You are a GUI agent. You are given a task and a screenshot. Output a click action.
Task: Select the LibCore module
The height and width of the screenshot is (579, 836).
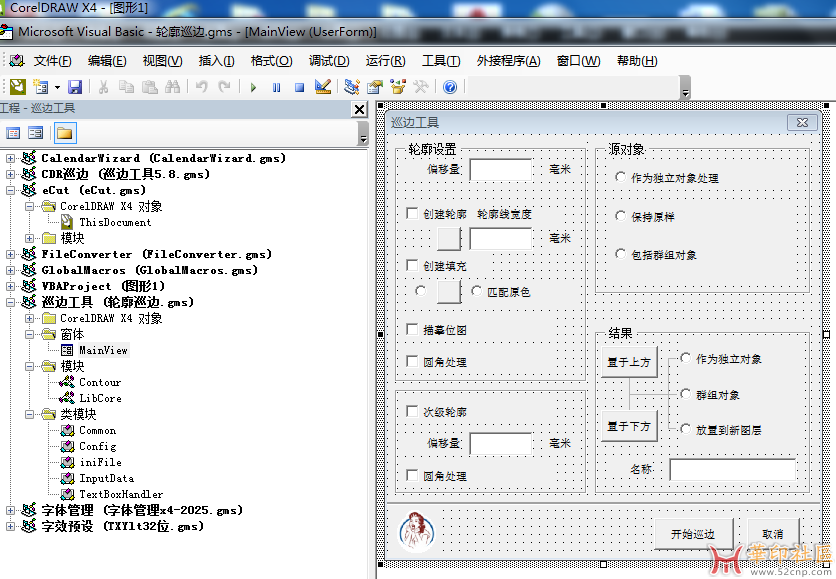pyautogui.click(x=100, y=398)
